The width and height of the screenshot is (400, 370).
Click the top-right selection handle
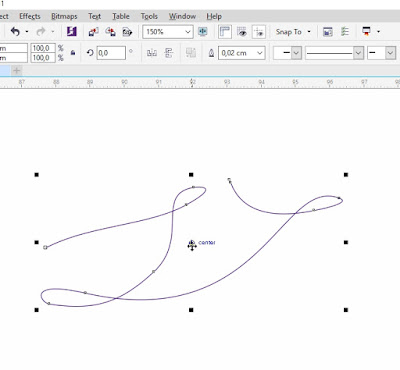point(346,175)
